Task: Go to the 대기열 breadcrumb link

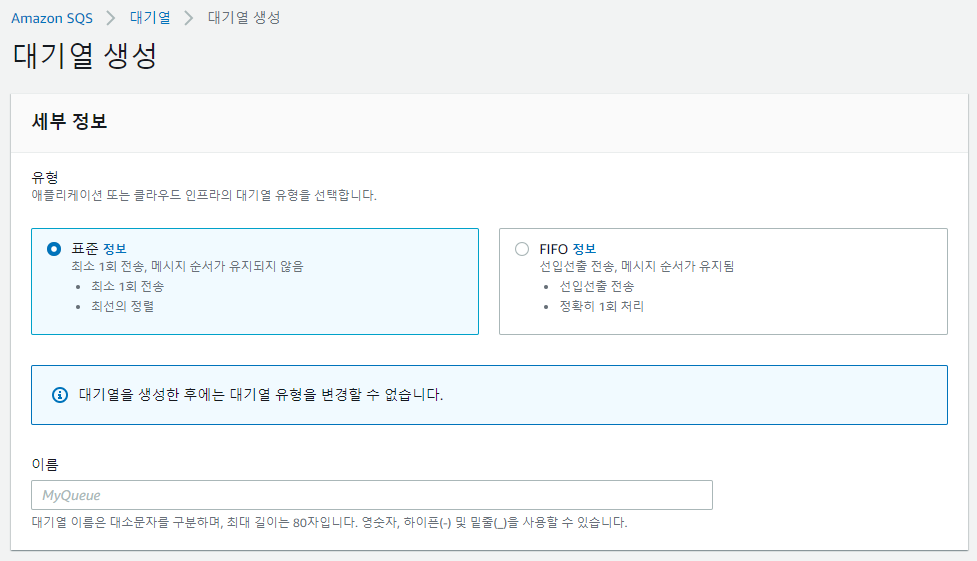Action: pos(150,17)
